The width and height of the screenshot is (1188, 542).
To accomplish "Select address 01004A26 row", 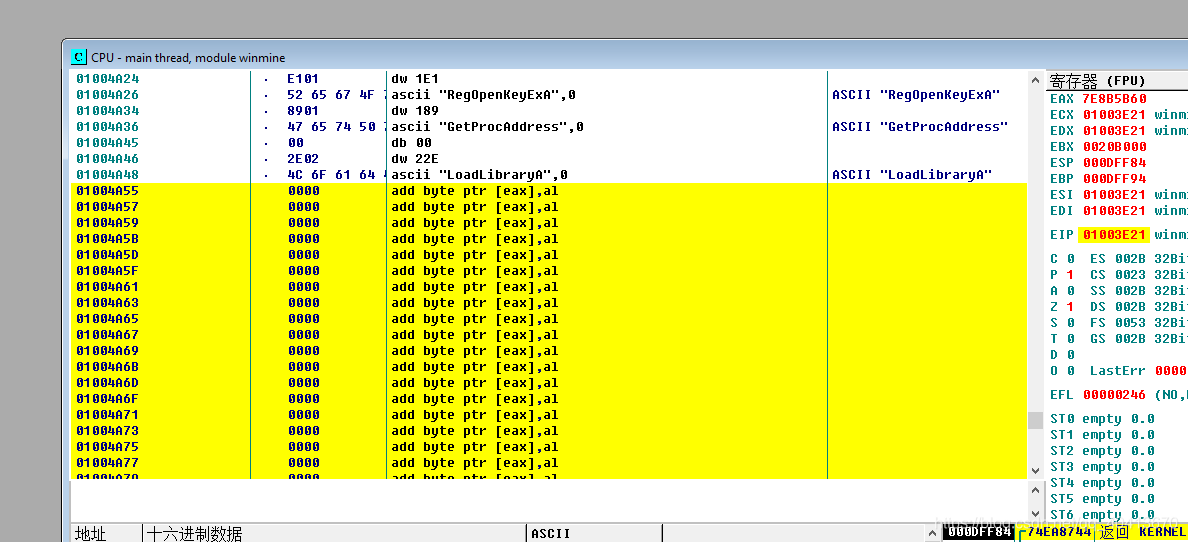I will 108,94.
